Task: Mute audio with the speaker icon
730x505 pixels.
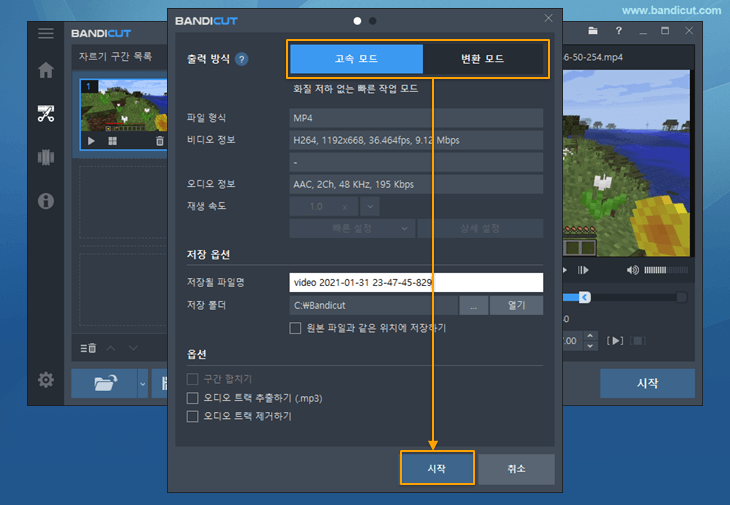Action: tap(632, 270)
